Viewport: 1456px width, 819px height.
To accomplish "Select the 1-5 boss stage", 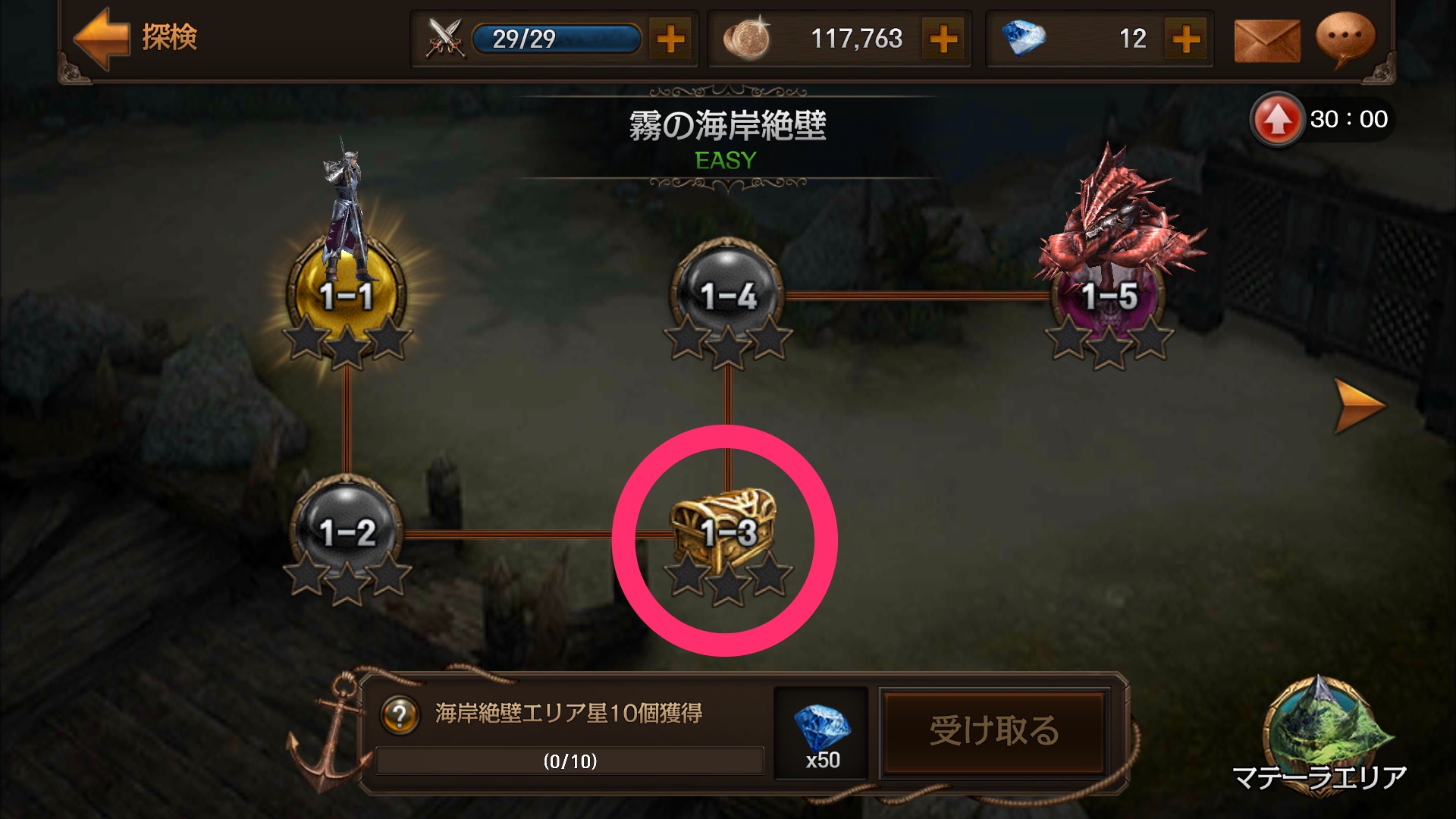I will click(1109, 296).
